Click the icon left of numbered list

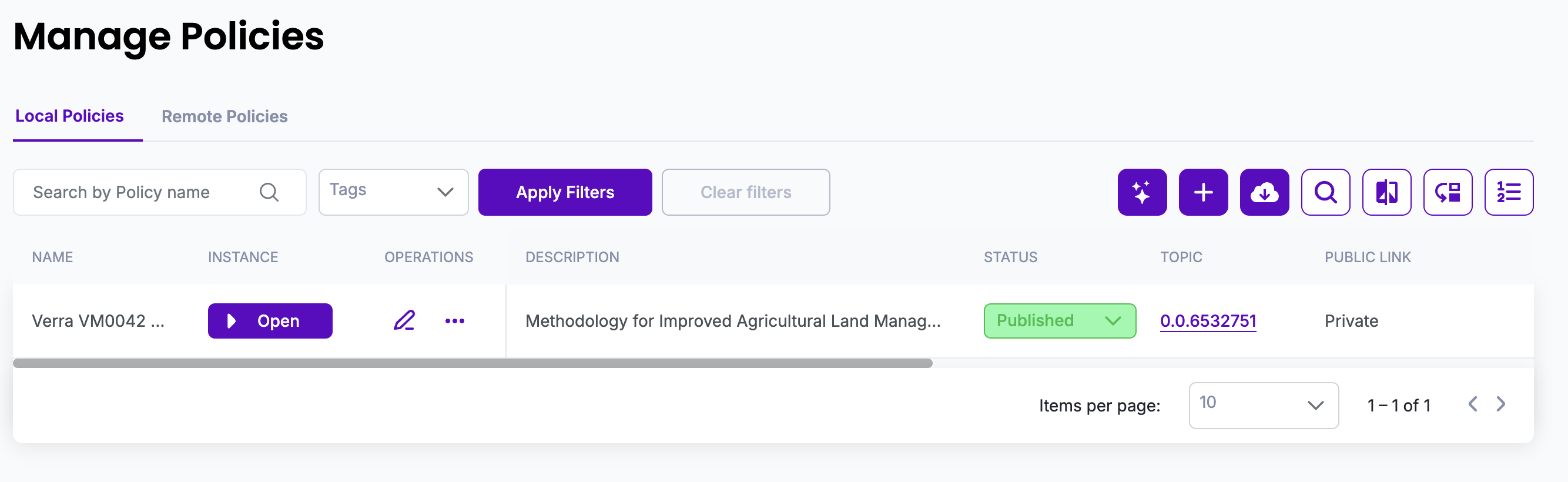click(1448, 192)
